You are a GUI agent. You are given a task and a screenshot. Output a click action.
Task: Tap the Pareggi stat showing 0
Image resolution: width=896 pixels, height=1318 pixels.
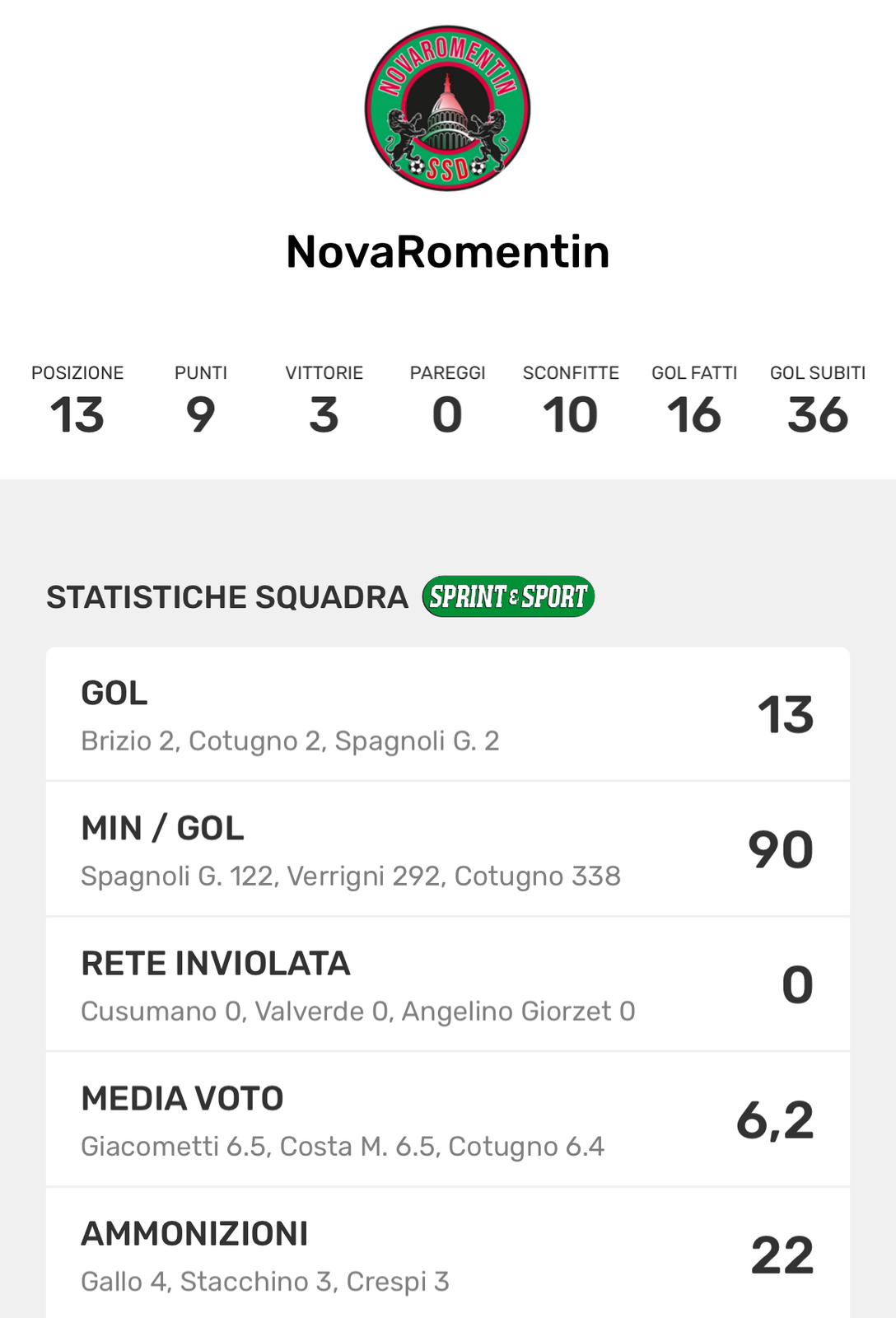[x=447, y=414]
